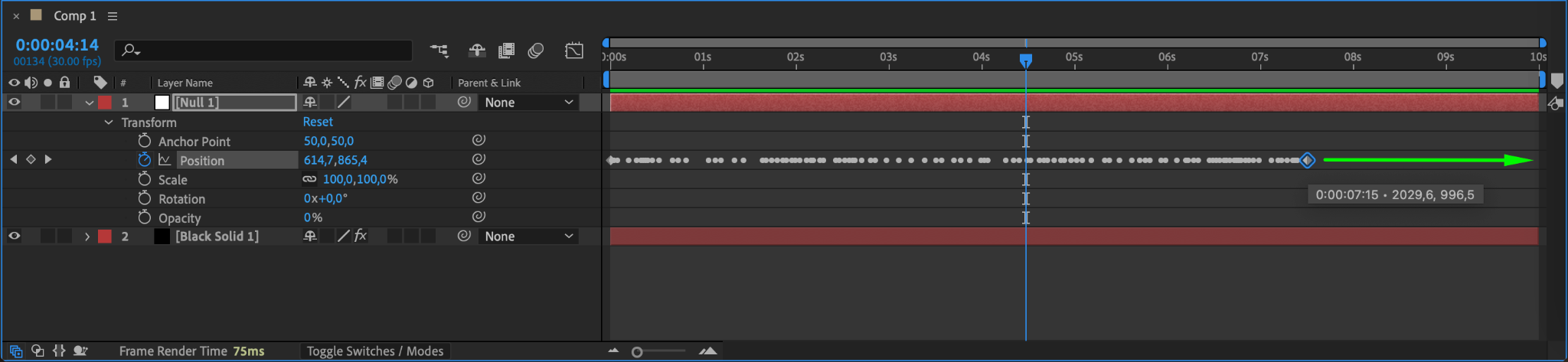The image size is (1568, 362).
Task: Open the Comp 1 panel menu
Action: tap(113, 16)
